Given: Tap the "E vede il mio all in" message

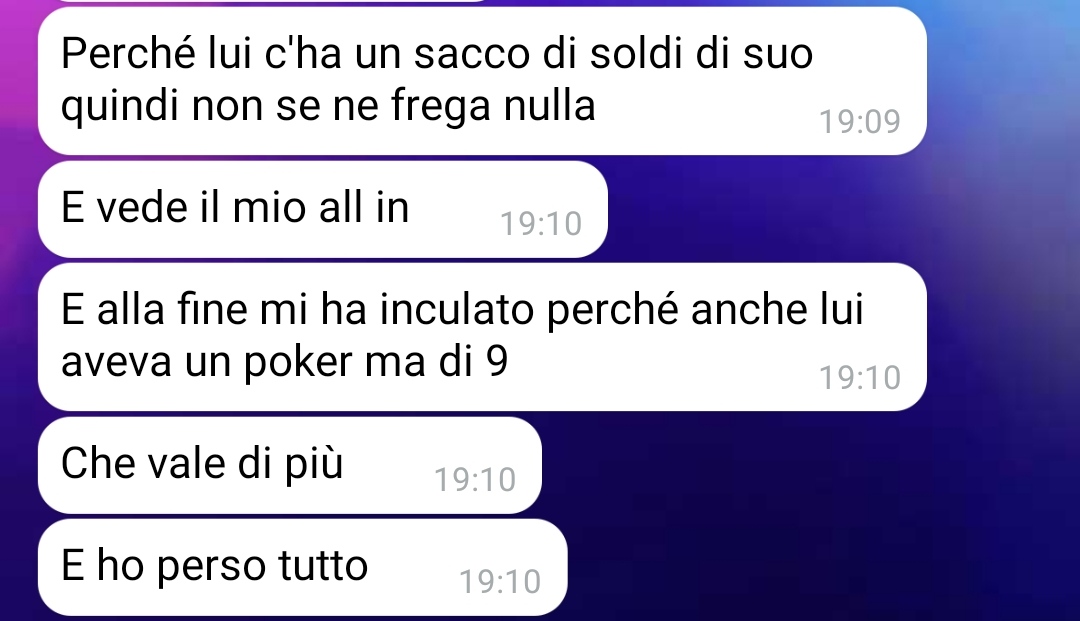Looking at the screenshot, I should pyautogui.click(x=322, y=209).
